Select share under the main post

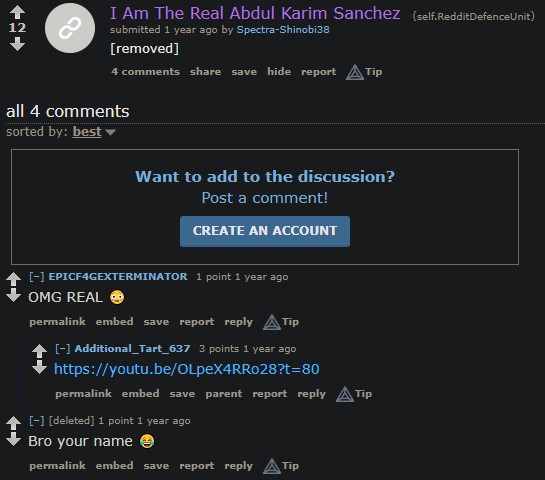point(205,72)
